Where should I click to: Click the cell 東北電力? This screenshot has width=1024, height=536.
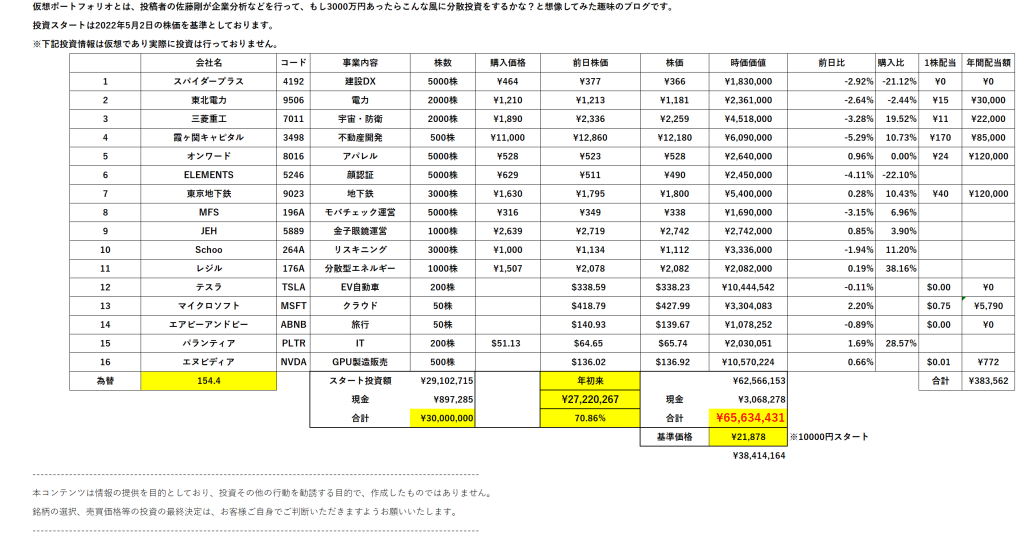[208, 101]
